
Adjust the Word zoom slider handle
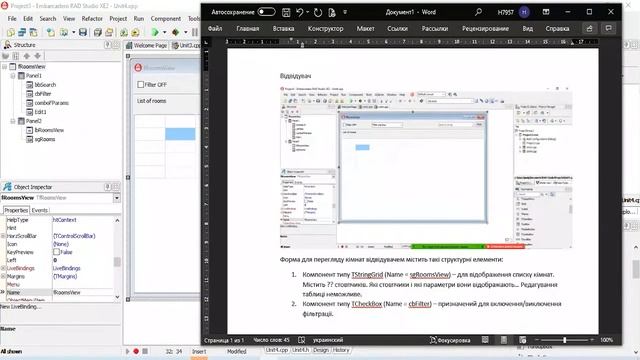tap(565, 340)
